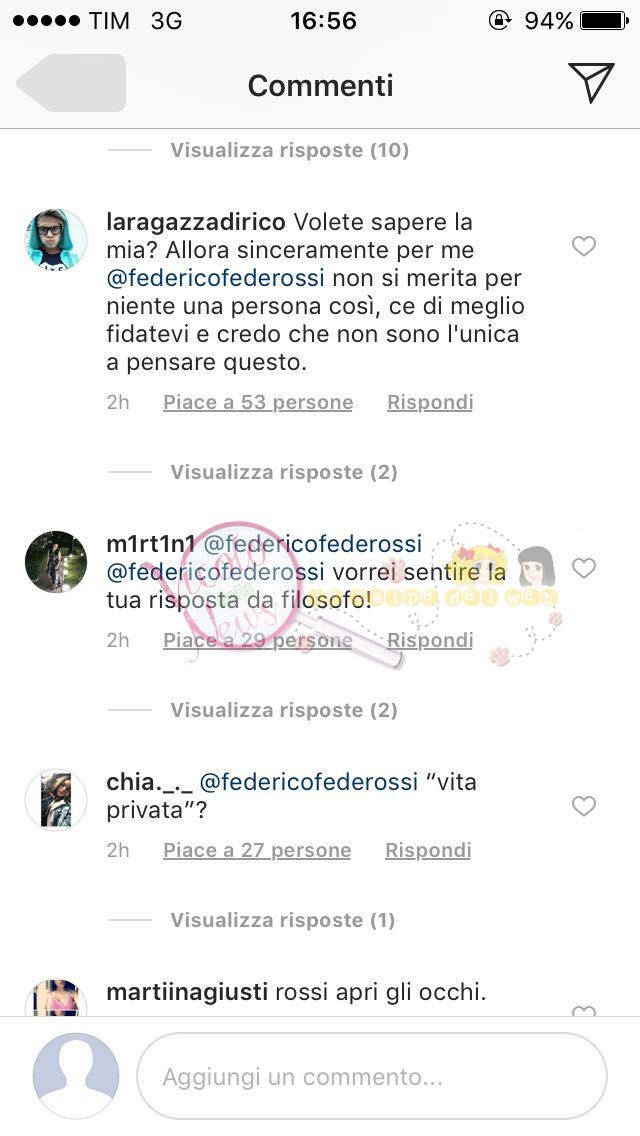Screen dimensions: 640x1136
Task: Go back using the header arrow
Action: pos(71,83)
